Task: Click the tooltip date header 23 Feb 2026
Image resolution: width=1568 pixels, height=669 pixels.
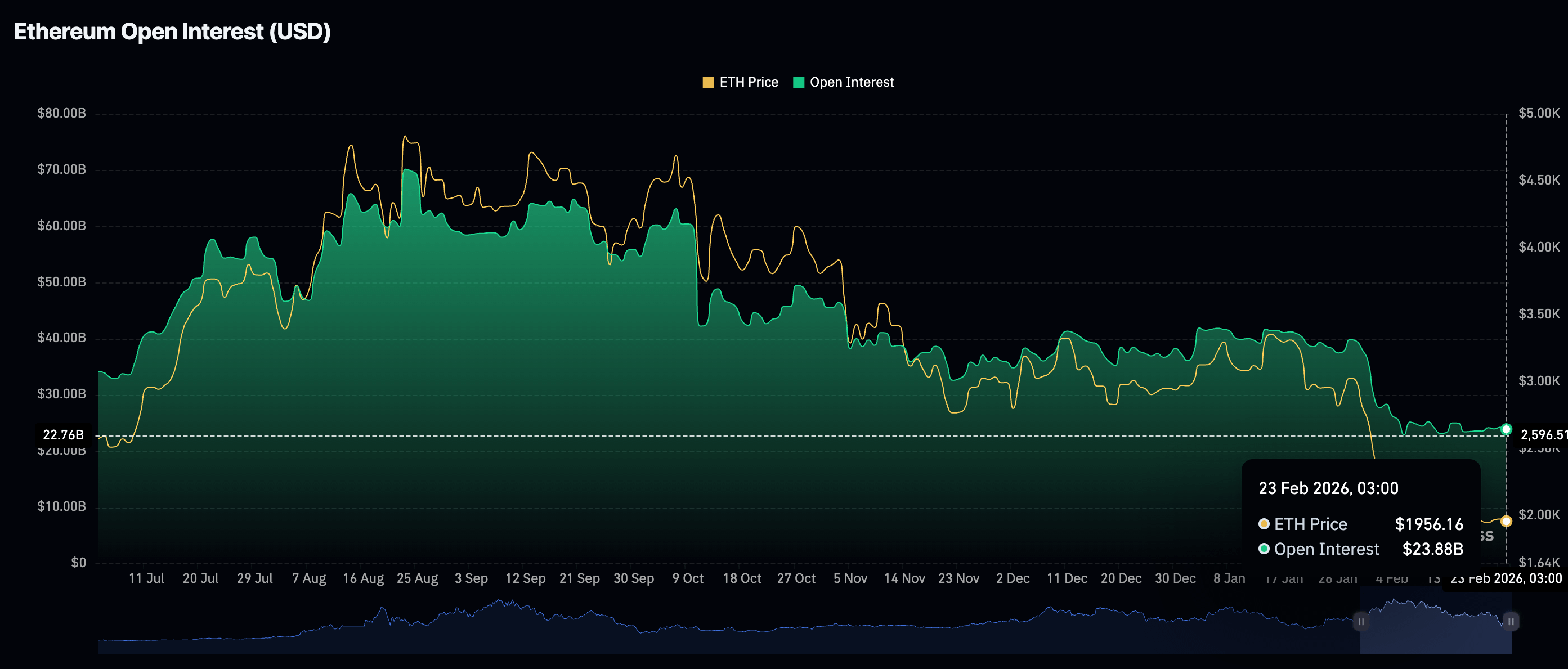Action: (1328, 488)
